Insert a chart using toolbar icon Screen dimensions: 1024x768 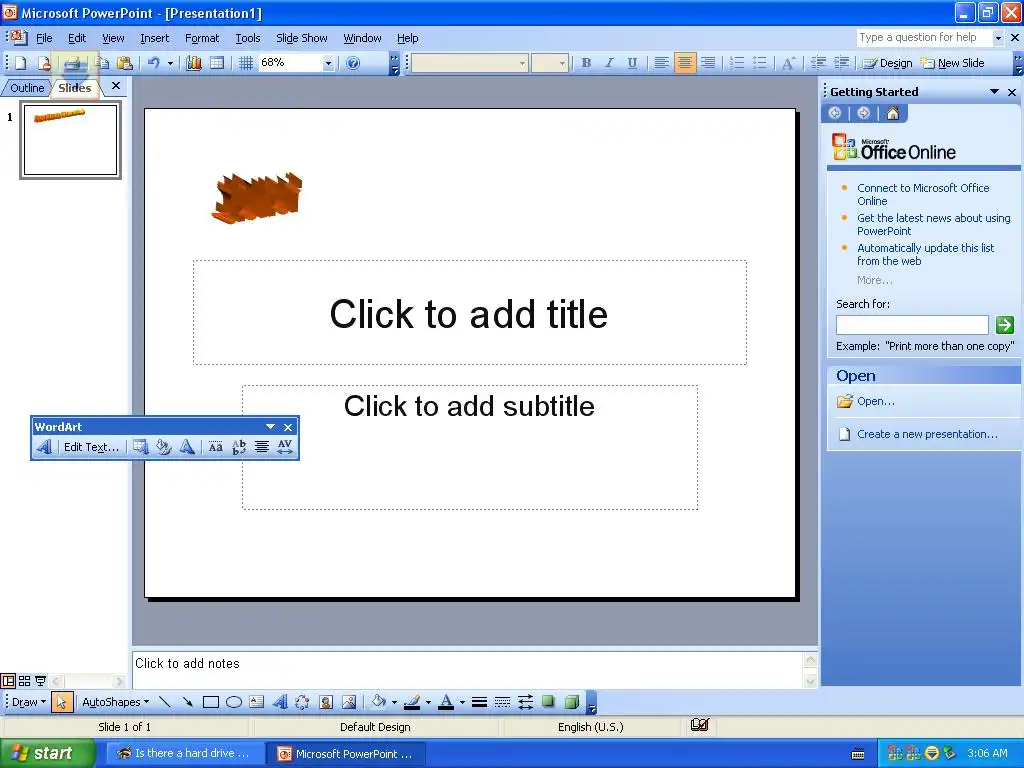194,63
